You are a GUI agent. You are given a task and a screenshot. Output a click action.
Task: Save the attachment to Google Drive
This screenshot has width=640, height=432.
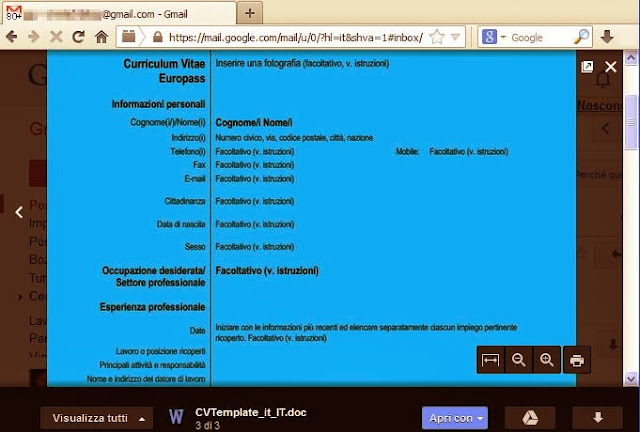[530, 417]
